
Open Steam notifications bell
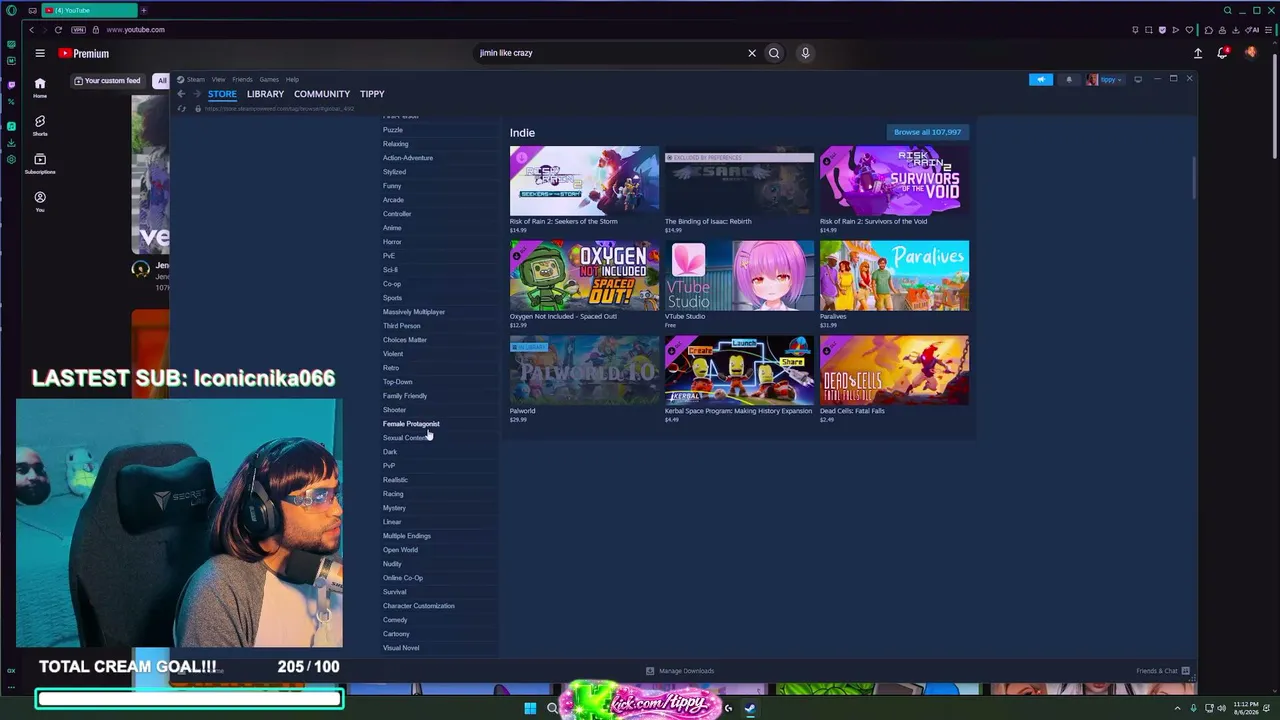click(1068, 79)
